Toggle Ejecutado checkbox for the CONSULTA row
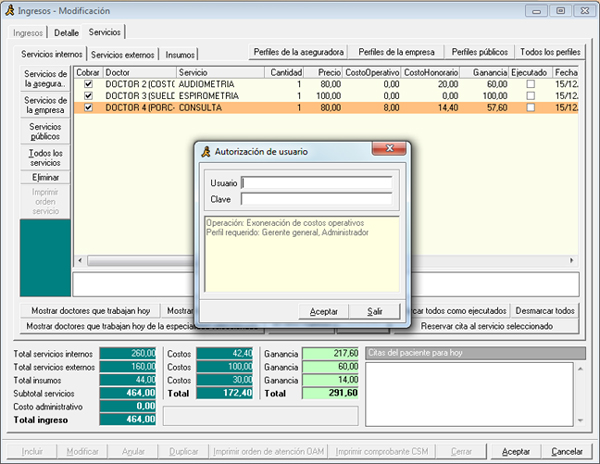This screenshot has height=464, width=600. (x=530, y=106)
